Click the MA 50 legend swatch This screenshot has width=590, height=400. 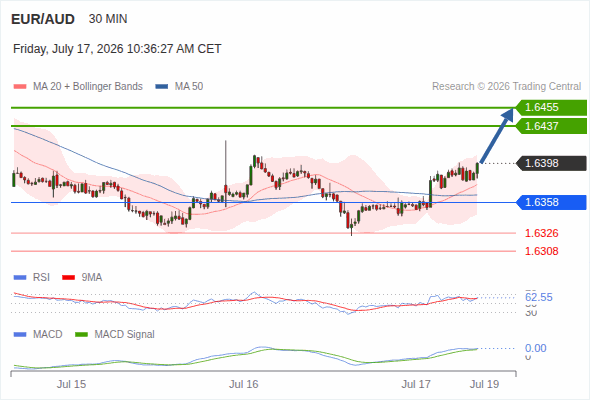coord(162,87)
